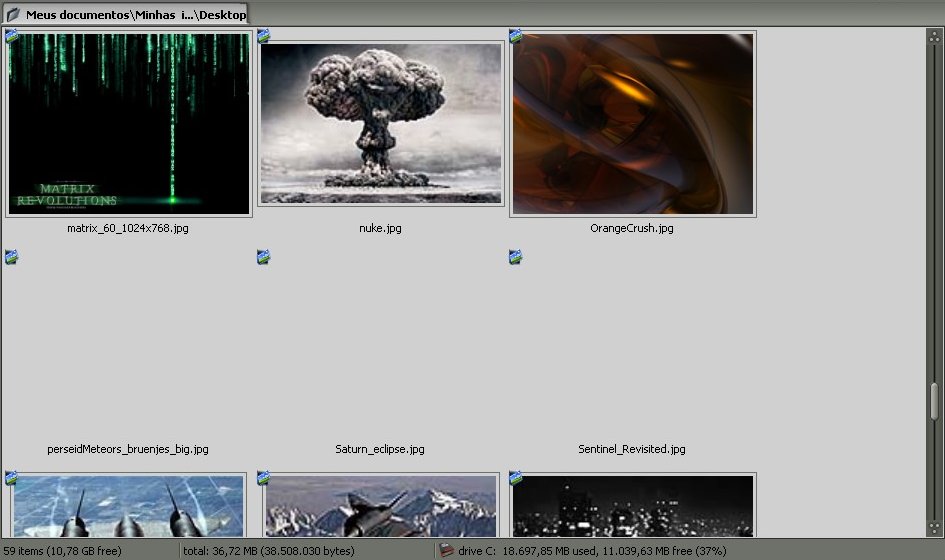
Task: Select the Matrix Revolutions wallpaper thumbnail
Action: [128, 123]
